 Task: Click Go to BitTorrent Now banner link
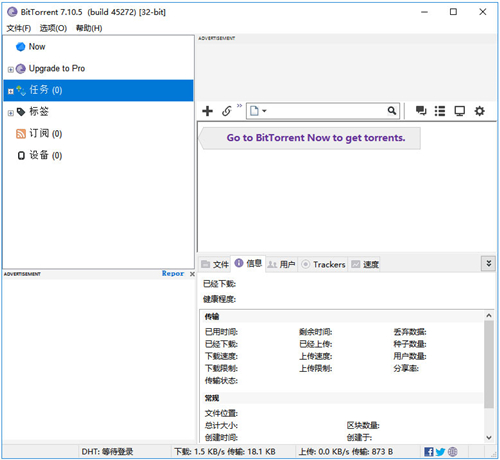(x=316, y=138)
